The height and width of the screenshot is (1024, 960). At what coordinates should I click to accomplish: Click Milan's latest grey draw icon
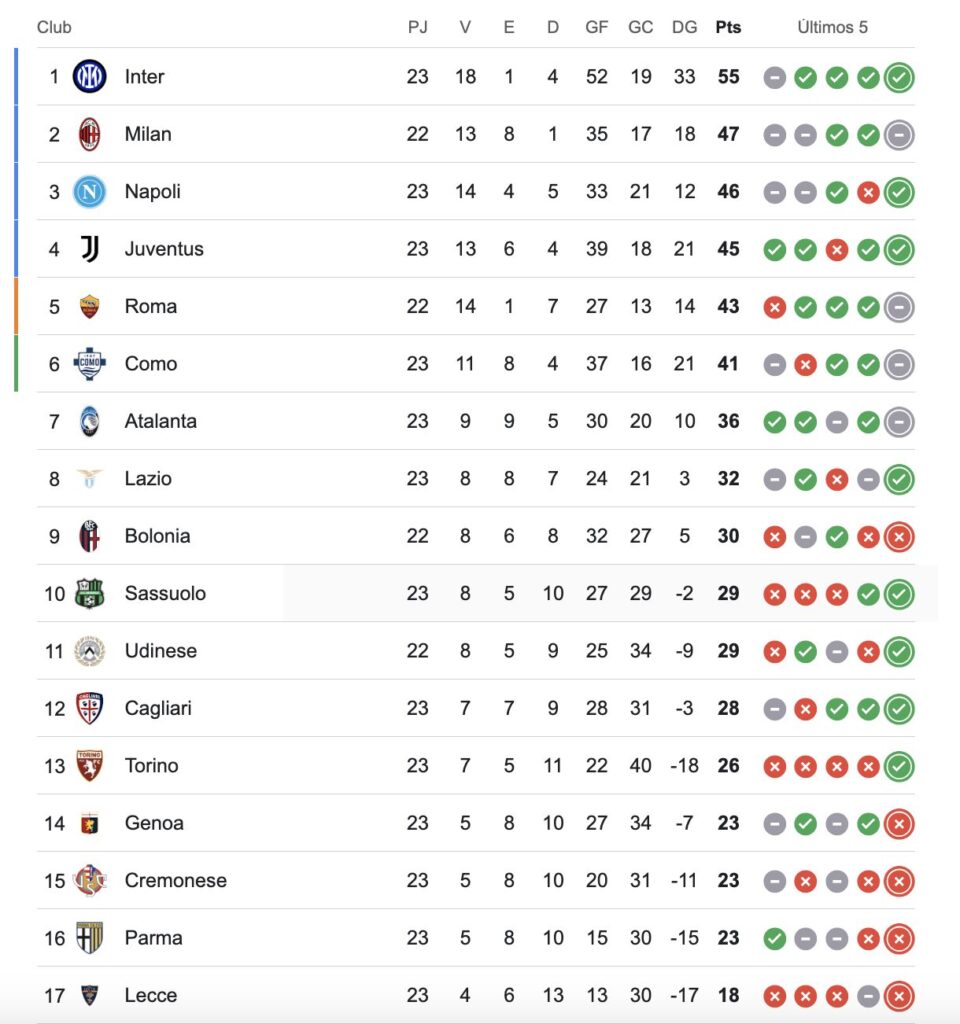point(899,135)
